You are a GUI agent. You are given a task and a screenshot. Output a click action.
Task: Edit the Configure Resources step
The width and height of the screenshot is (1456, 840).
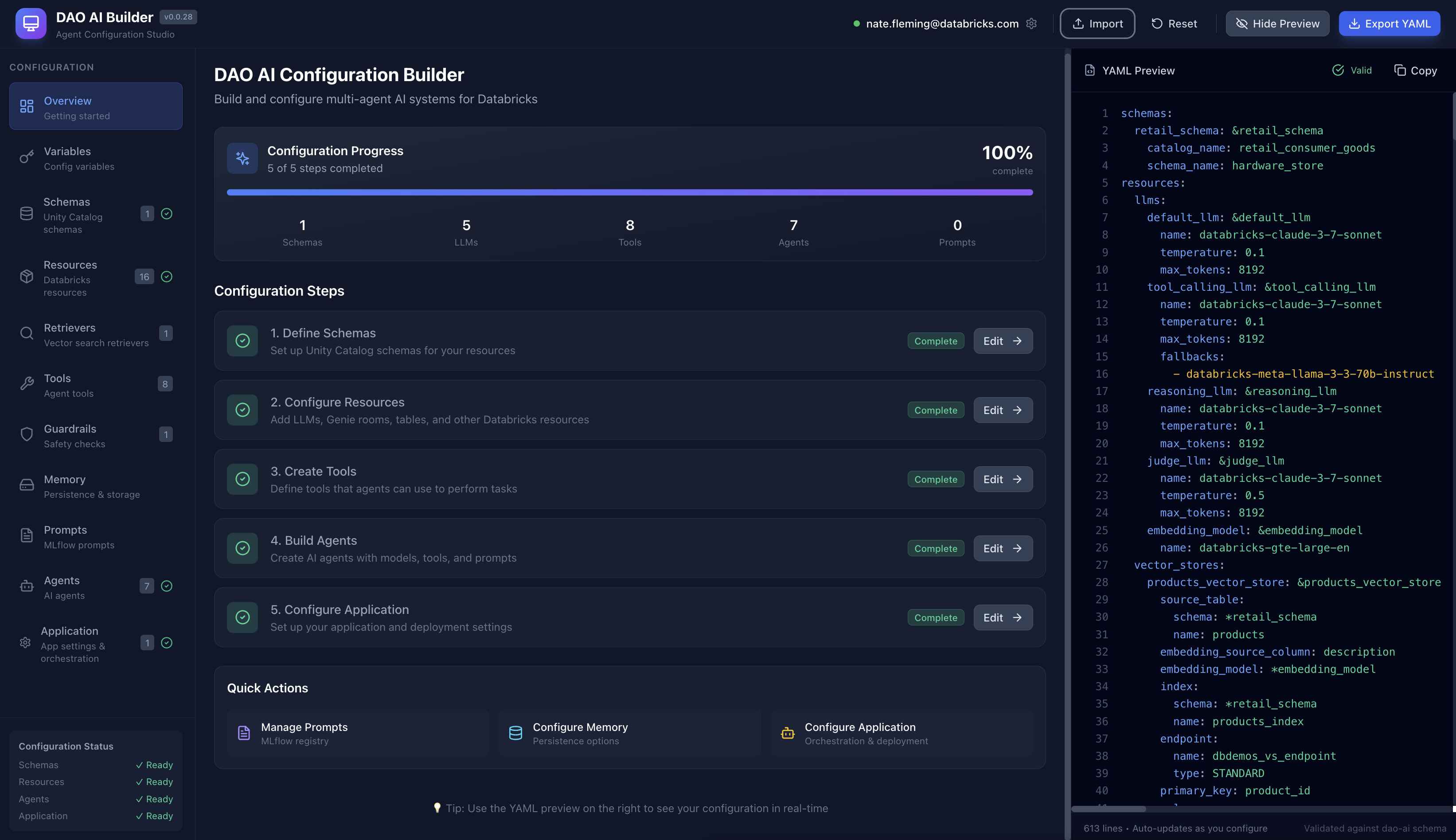(1002, 410)
